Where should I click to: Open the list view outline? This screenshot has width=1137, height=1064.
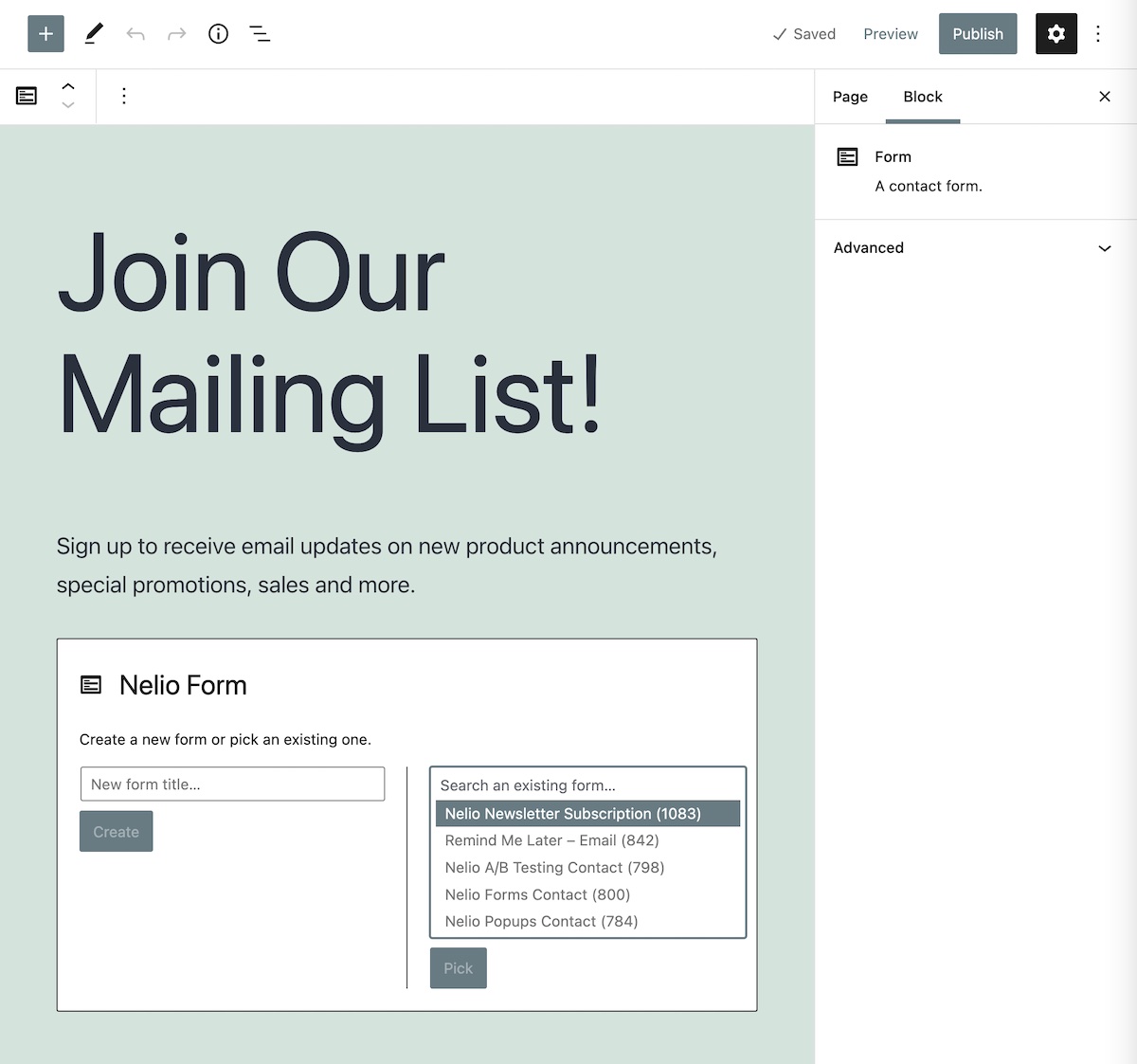260,34
